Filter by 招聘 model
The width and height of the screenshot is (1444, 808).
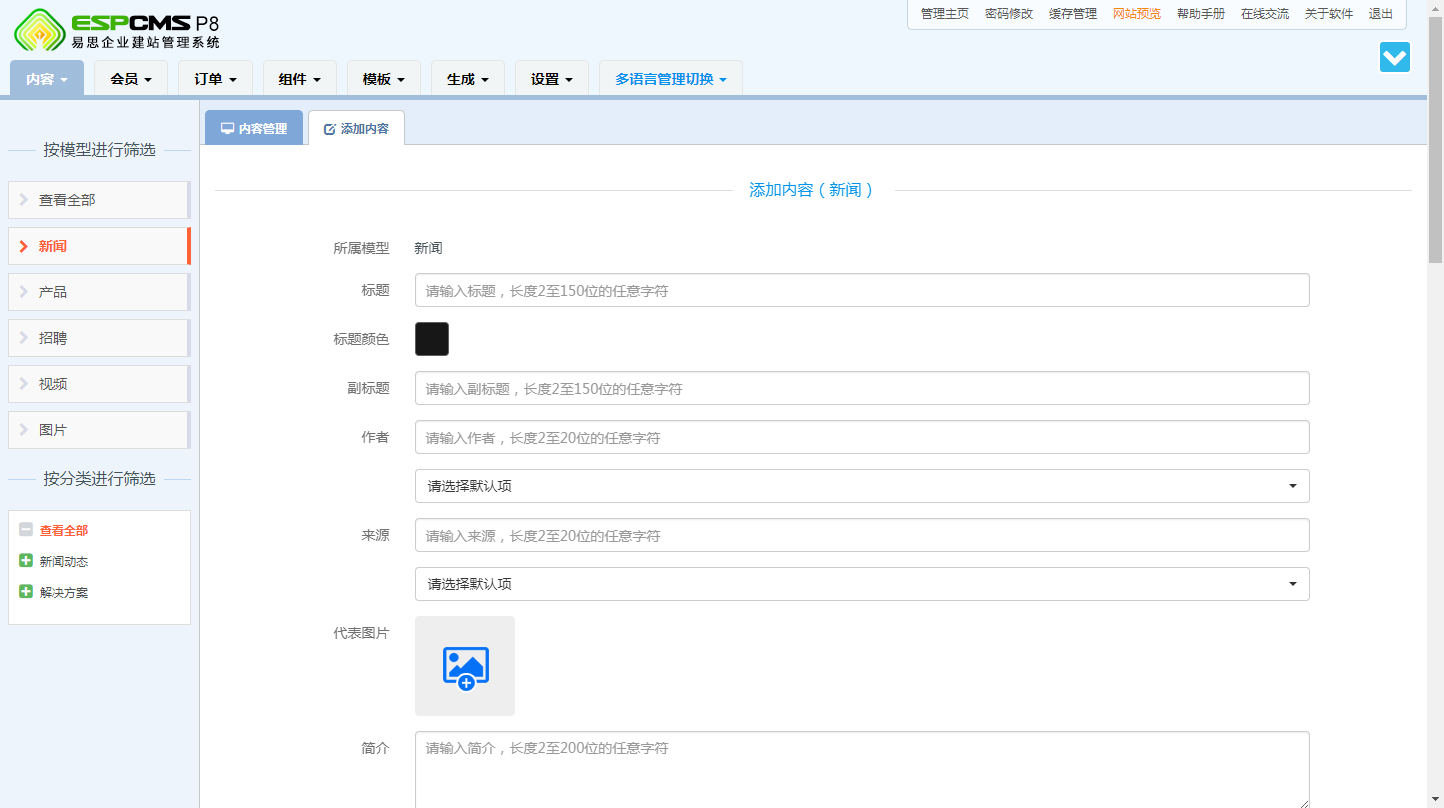point(99,338)
